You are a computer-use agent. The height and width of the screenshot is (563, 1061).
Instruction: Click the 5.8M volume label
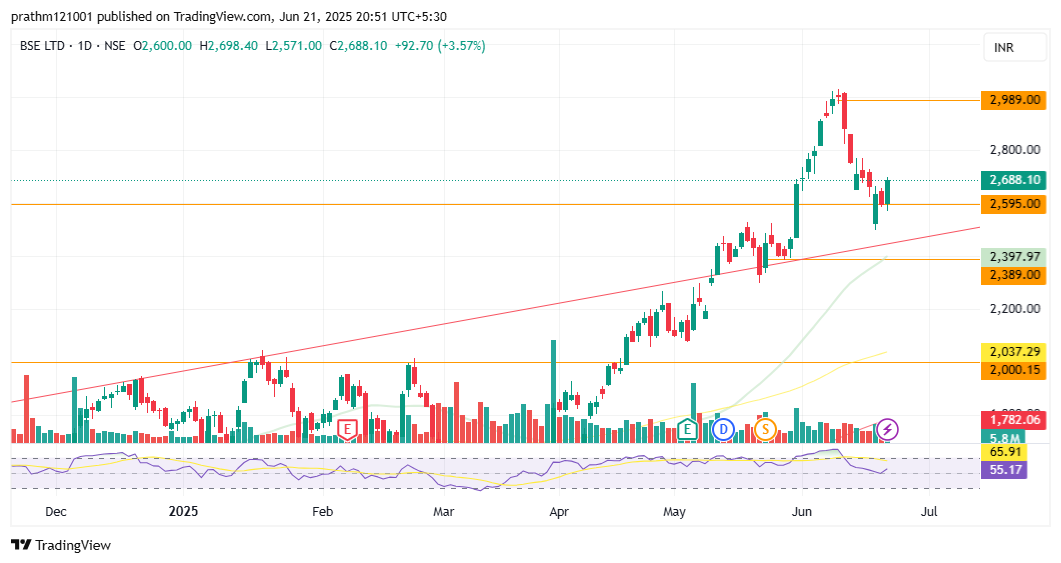[1005, 438]
